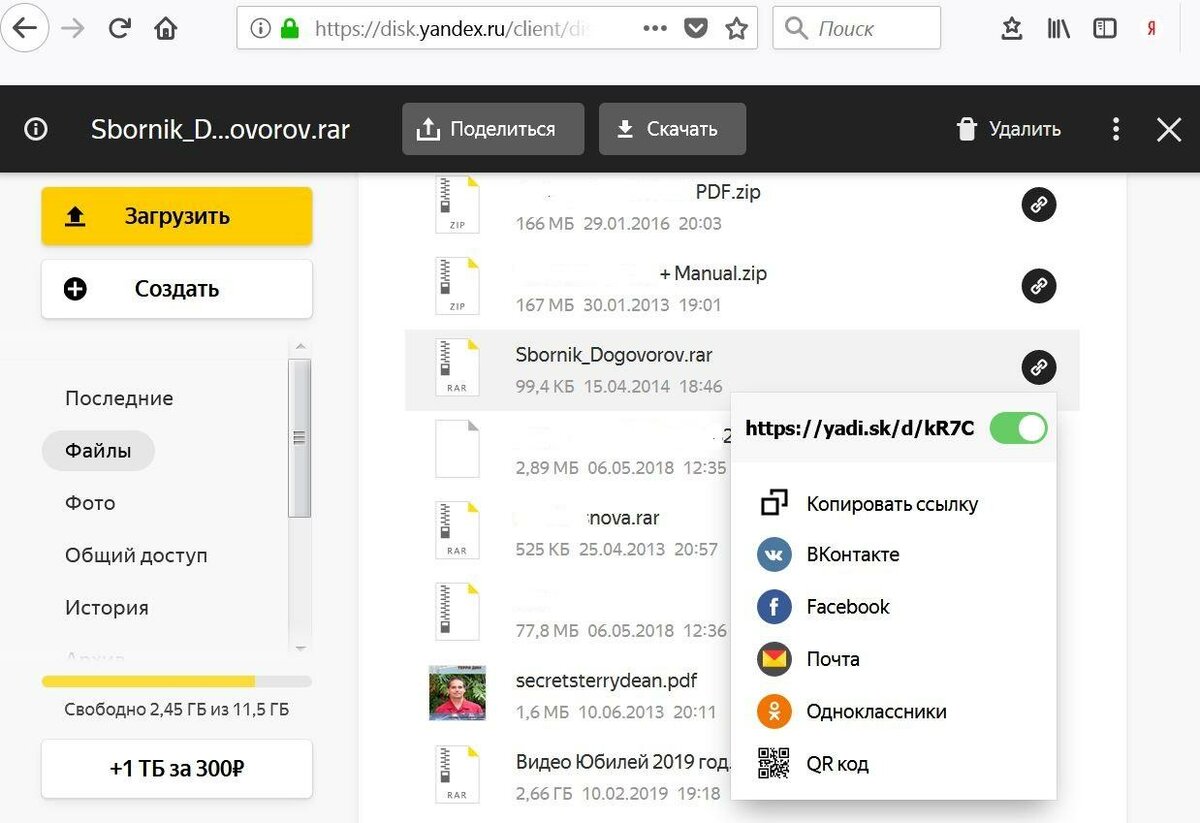Click the Свободно 2,45 ГБ из 11,5 ГБ text
The image size is (1200, 823).
pos(177,710)
